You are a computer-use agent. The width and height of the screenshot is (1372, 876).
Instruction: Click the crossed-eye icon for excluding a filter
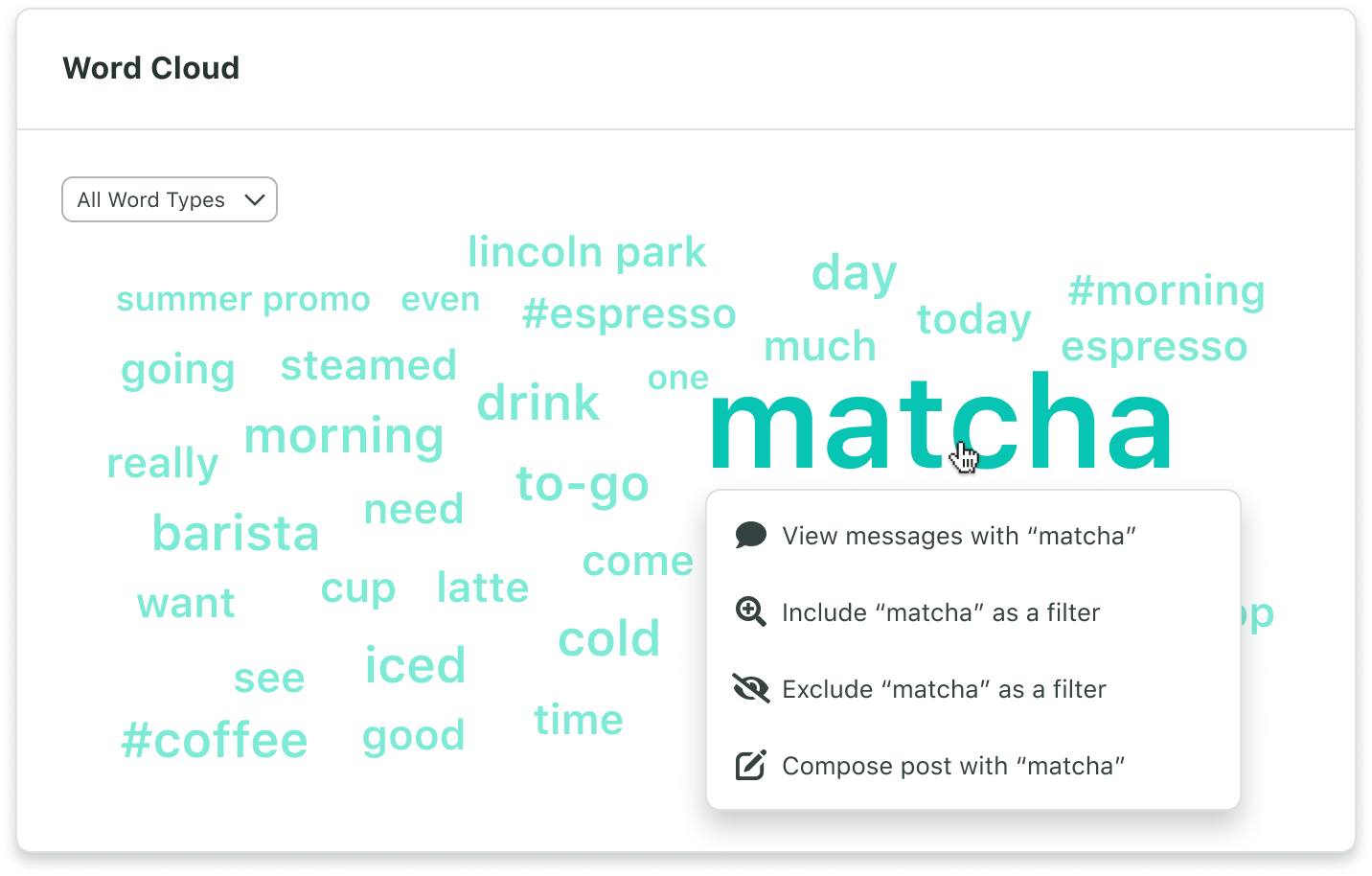(751, 688)
